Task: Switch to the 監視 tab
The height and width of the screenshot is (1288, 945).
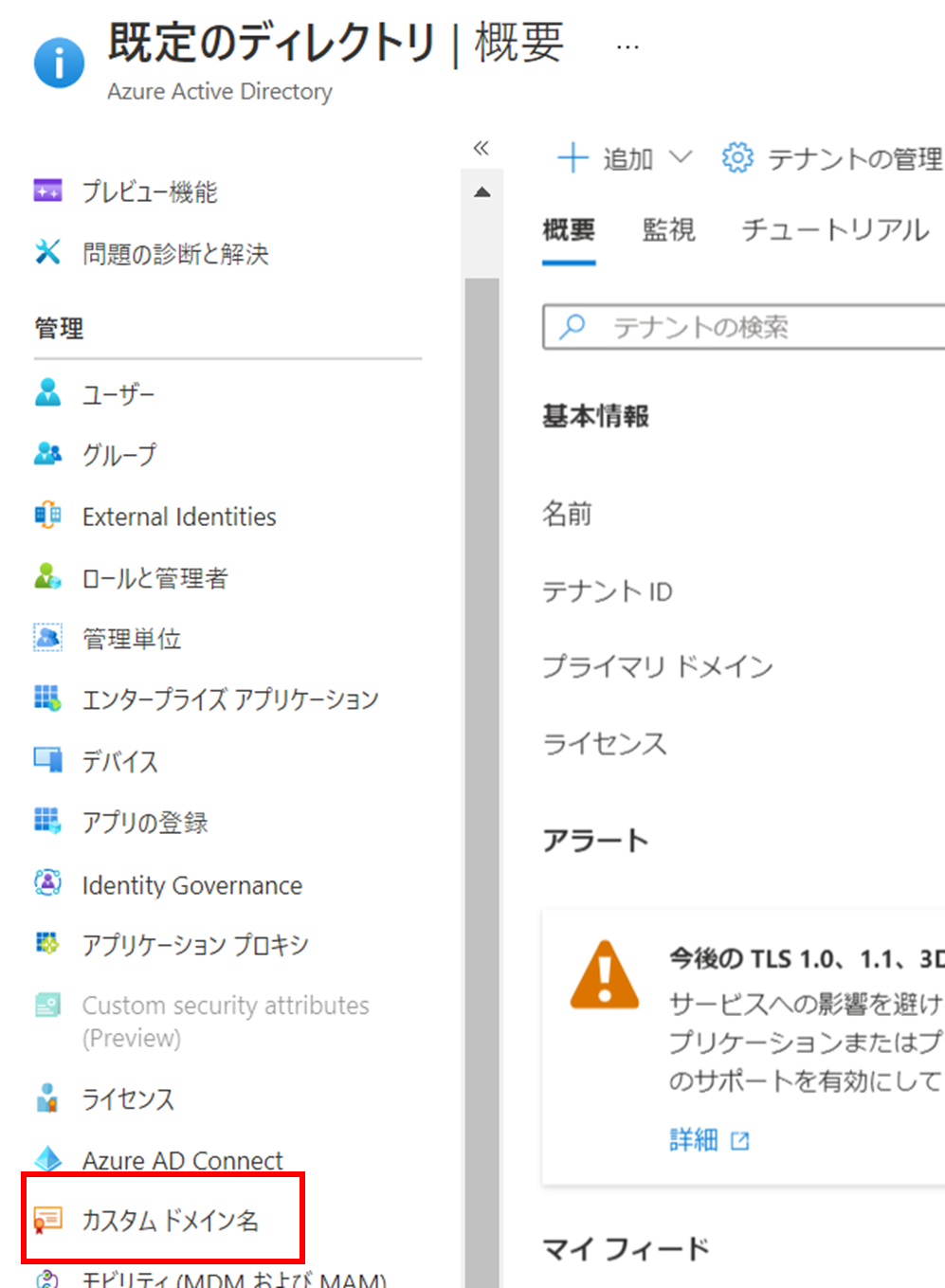Action: coord(669,230)
